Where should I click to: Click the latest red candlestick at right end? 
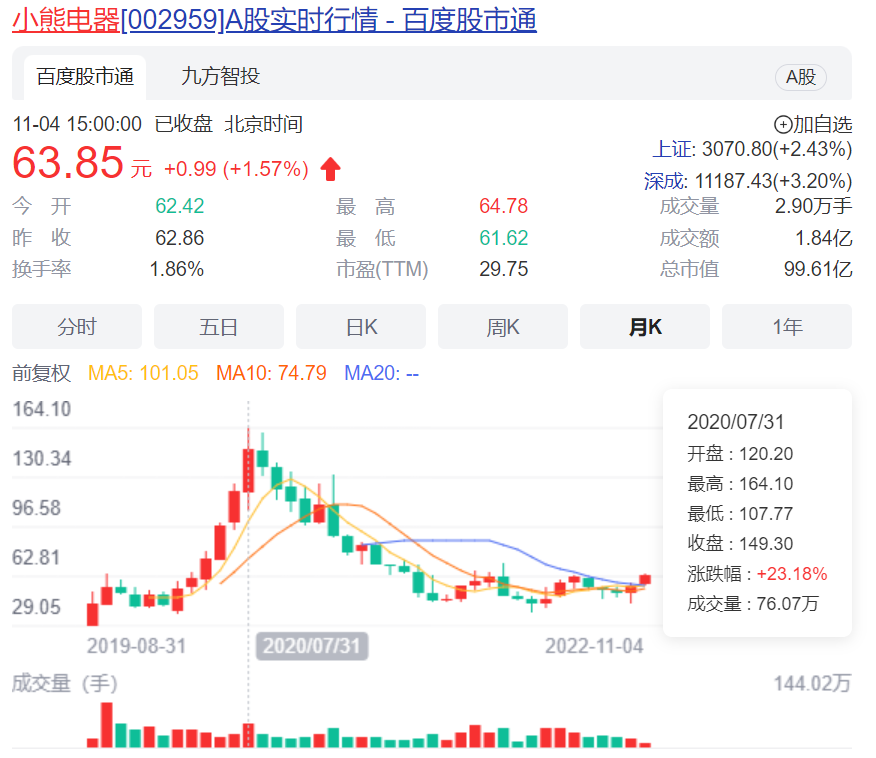click(645, 580)
